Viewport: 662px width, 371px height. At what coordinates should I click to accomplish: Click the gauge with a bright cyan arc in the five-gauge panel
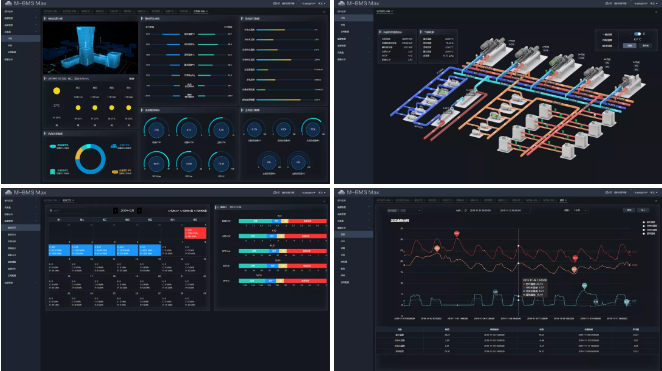click(x=312, y=129)
